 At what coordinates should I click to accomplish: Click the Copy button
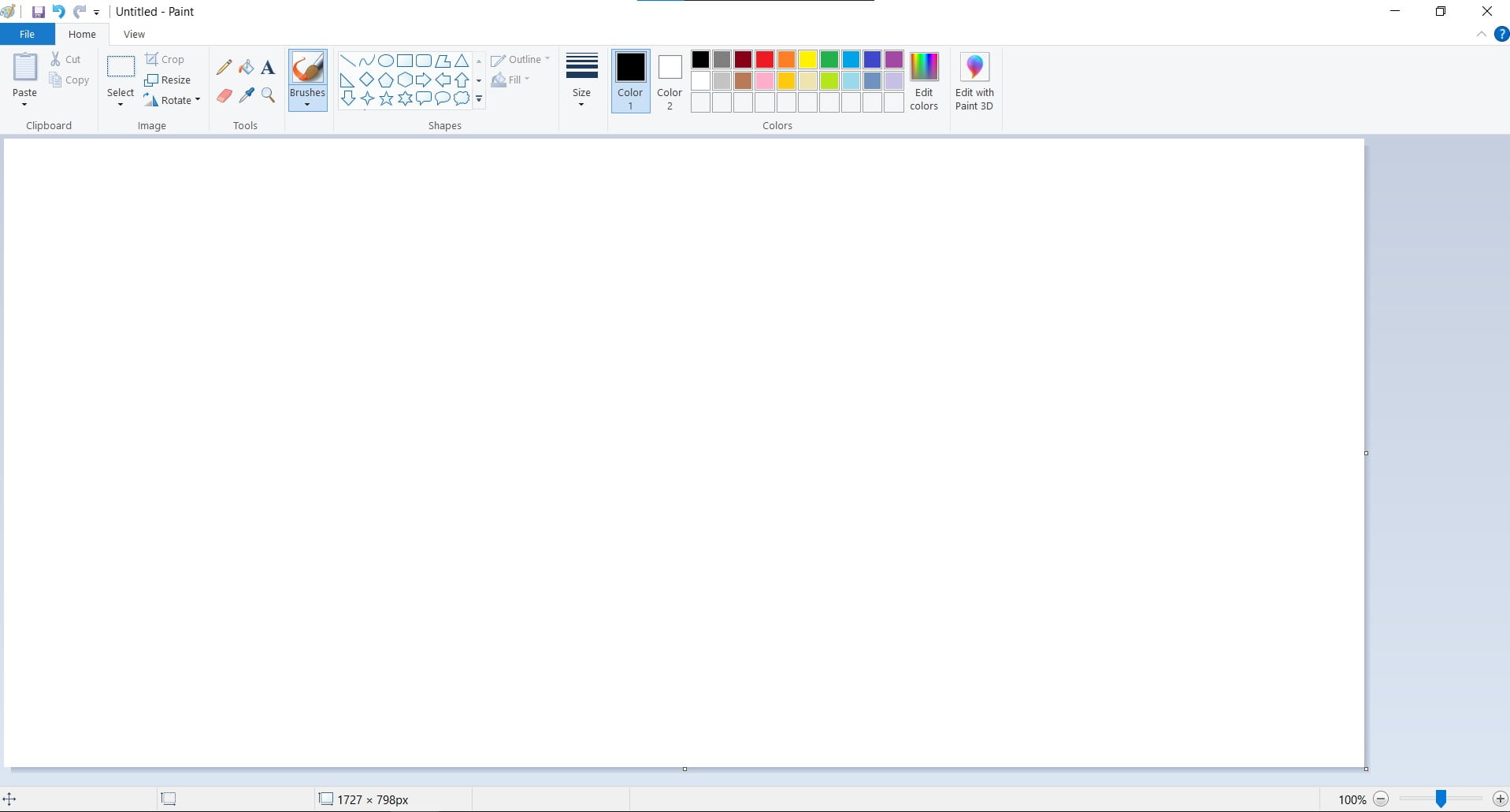pyautogui.click(x=69, y=80)
